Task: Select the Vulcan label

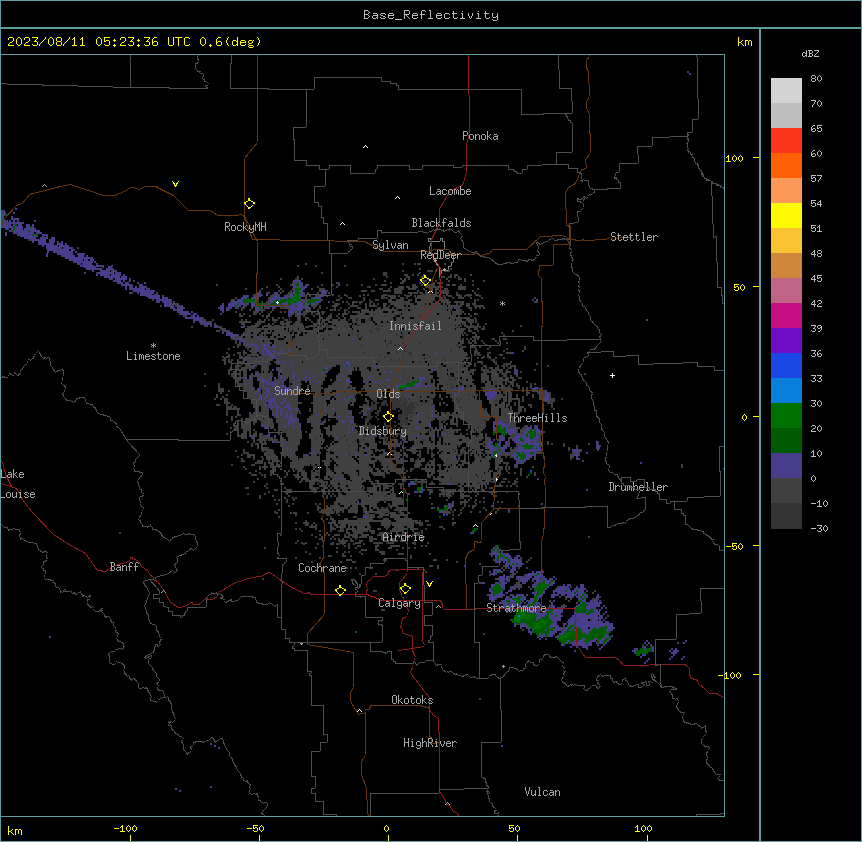Action: tap(542, 792)
